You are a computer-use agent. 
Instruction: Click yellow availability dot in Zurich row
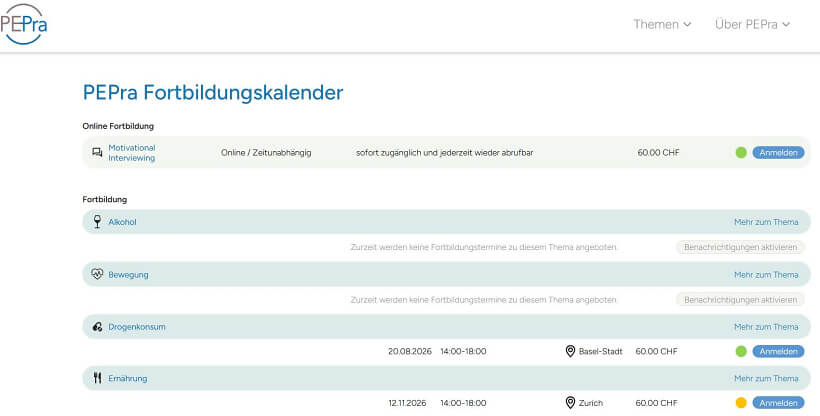pos(741,403)
